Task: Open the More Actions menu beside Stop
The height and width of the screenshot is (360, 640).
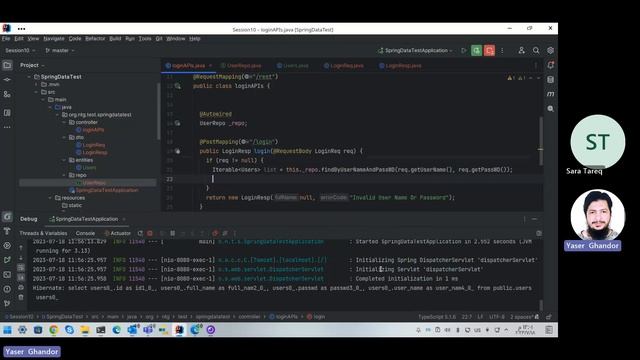Action: coord(502,50)
